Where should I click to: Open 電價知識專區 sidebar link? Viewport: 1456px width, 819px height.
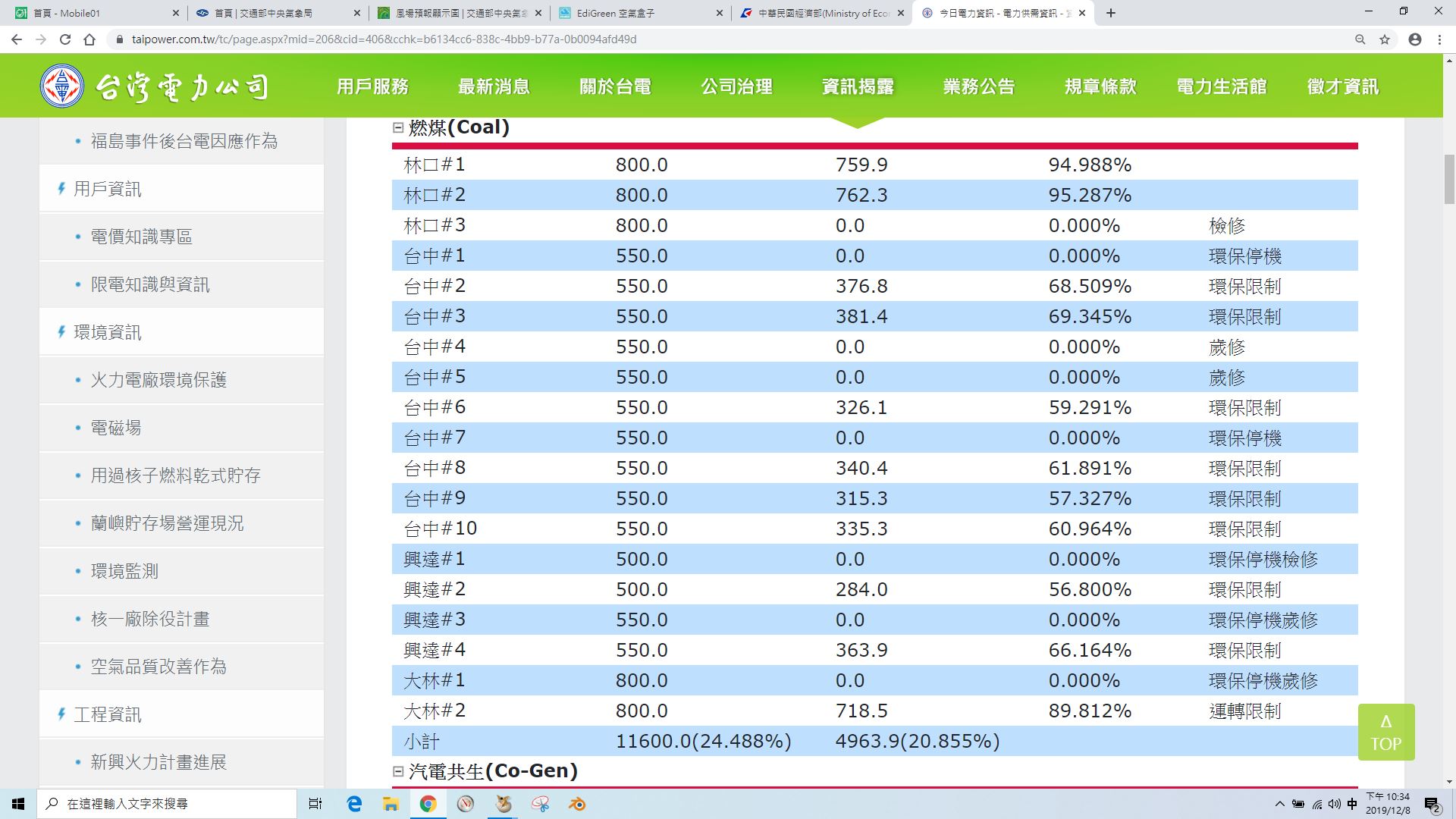pos(141,237)
